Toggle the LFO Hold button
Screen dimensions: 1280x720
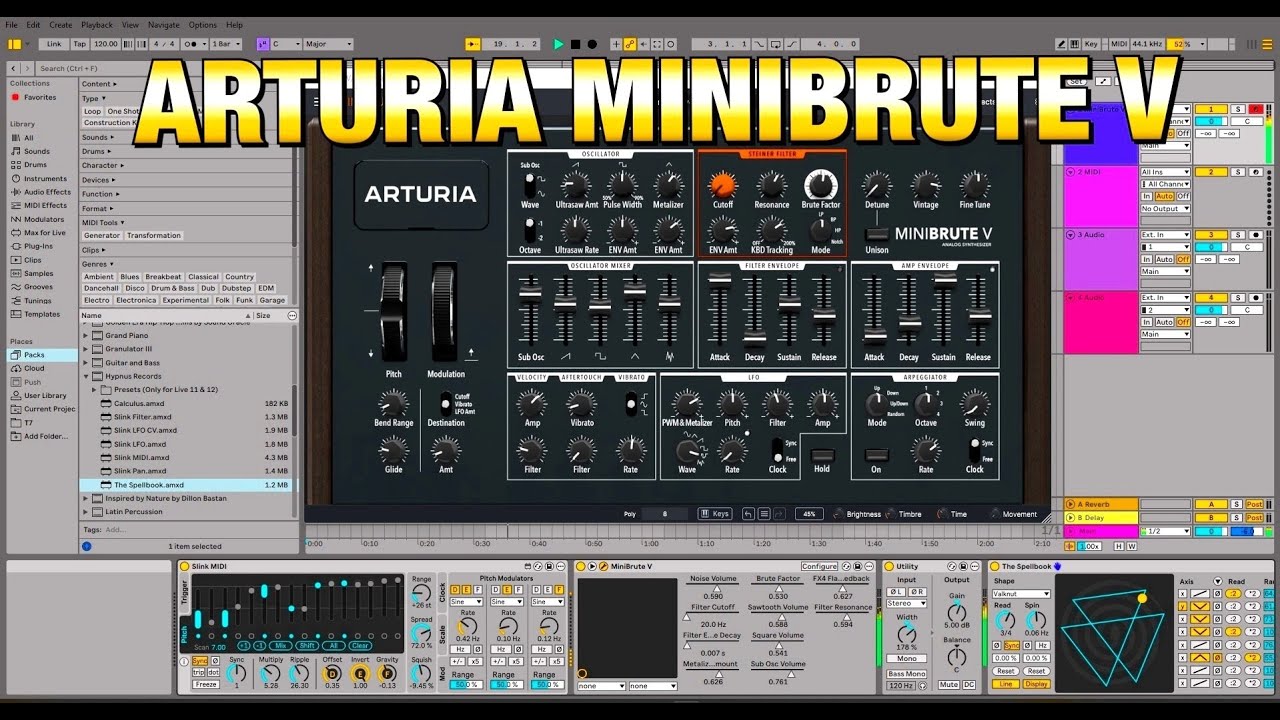[822, 454]
